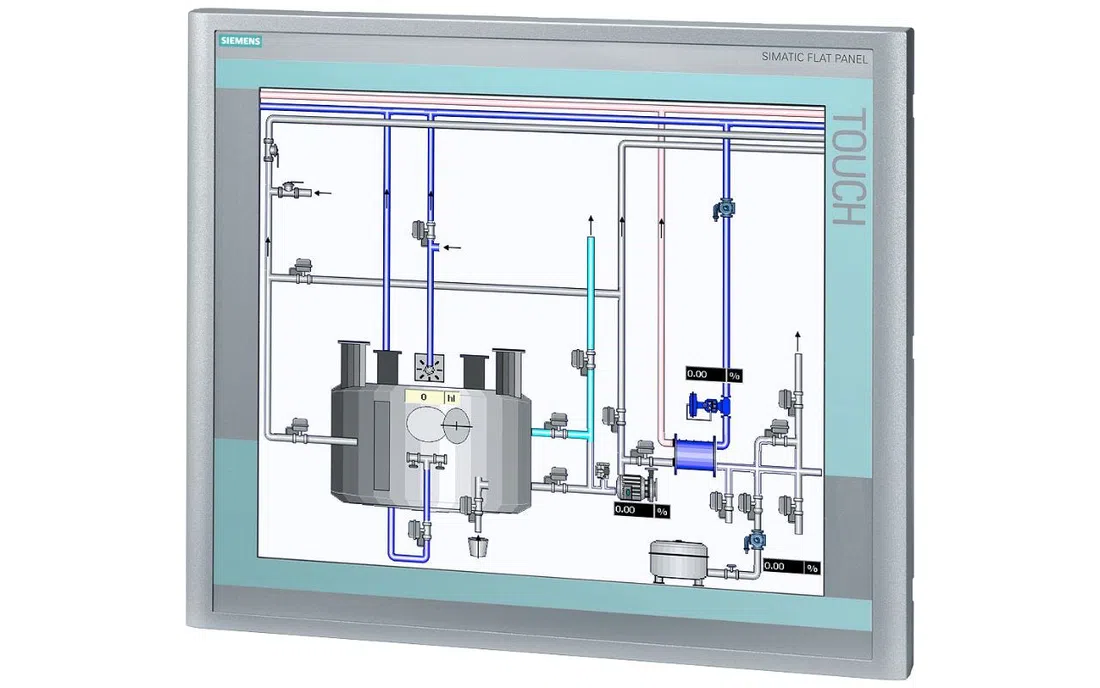Tap the blue control valve below the upper 0.00 % field
This screenshot has width=1100, height=688.
tap(710, 406)
